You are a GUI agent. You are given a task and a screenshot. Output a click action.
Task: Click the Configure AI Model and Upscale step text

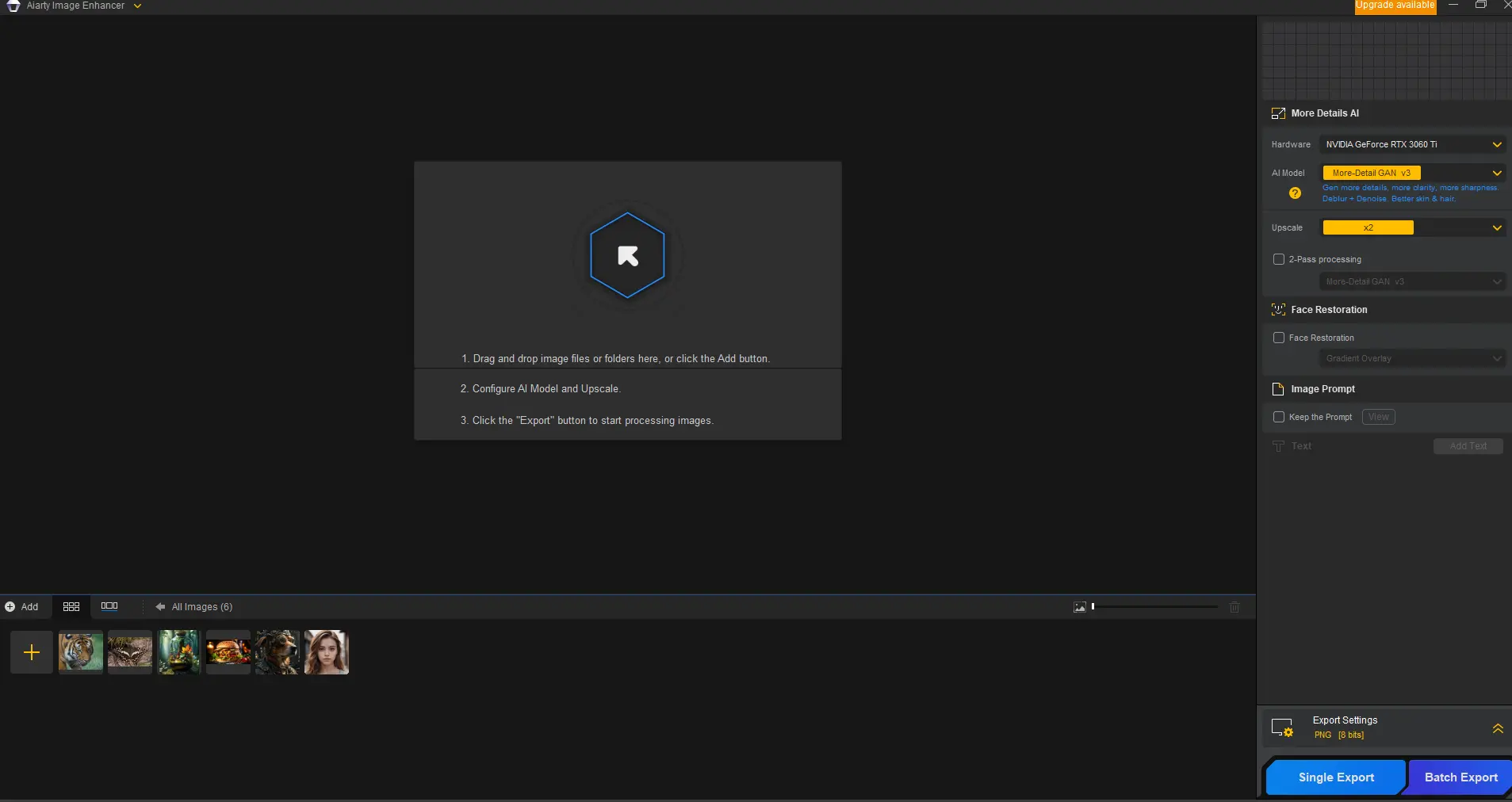540,389
